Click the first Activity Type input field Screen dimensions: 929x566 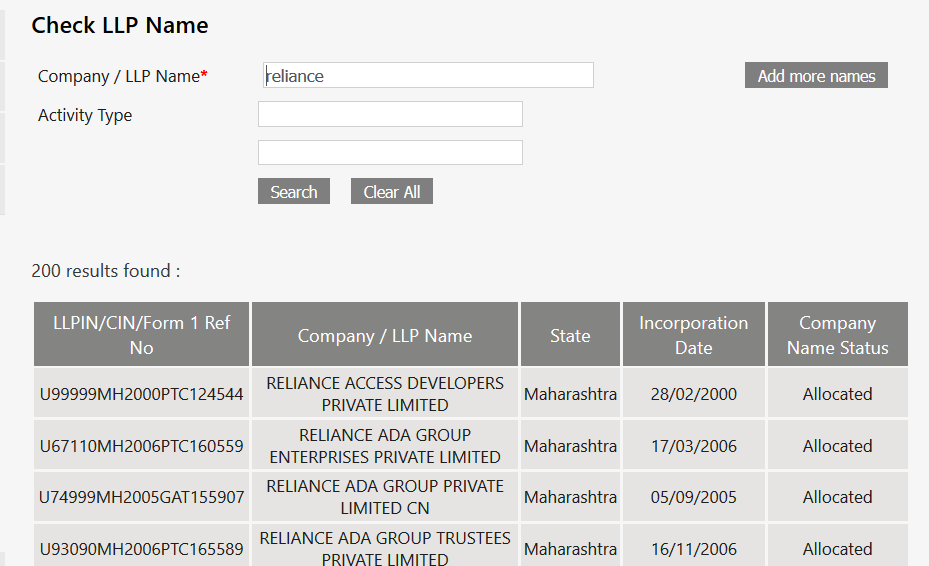(x=390, y=114)
